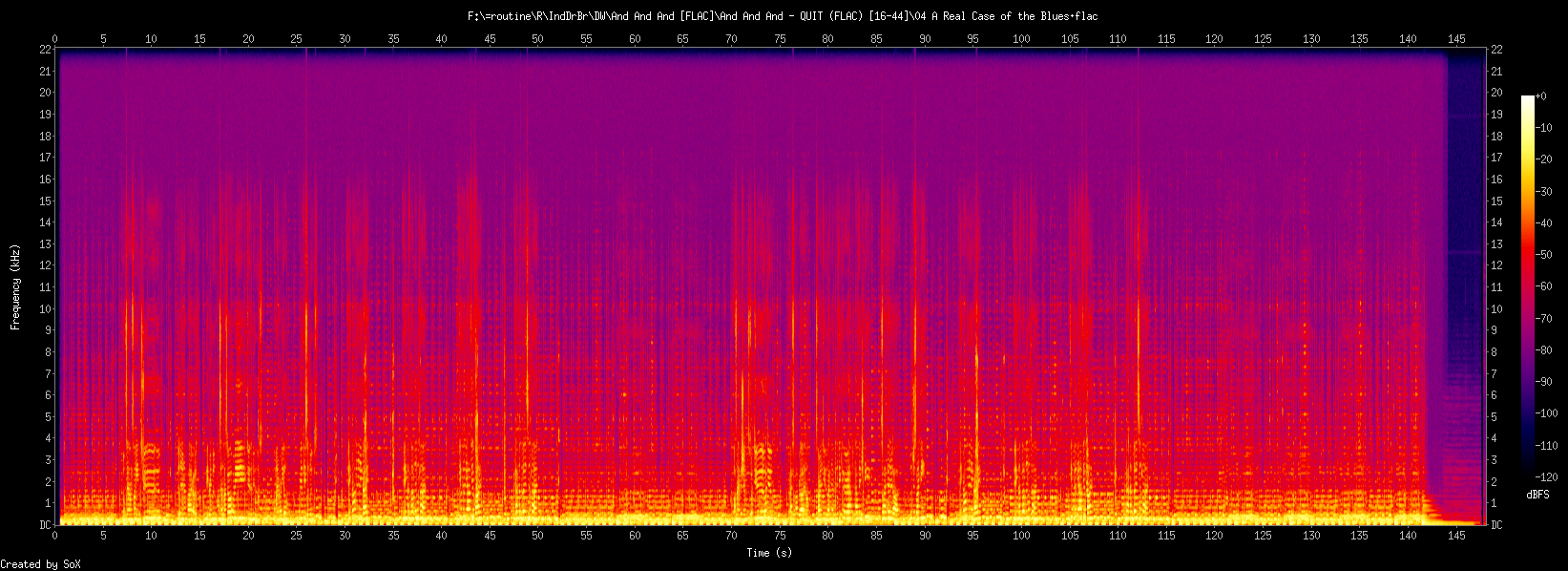Click the '-120' colorbar value
1568x571 pixels.
(1546, 476)
